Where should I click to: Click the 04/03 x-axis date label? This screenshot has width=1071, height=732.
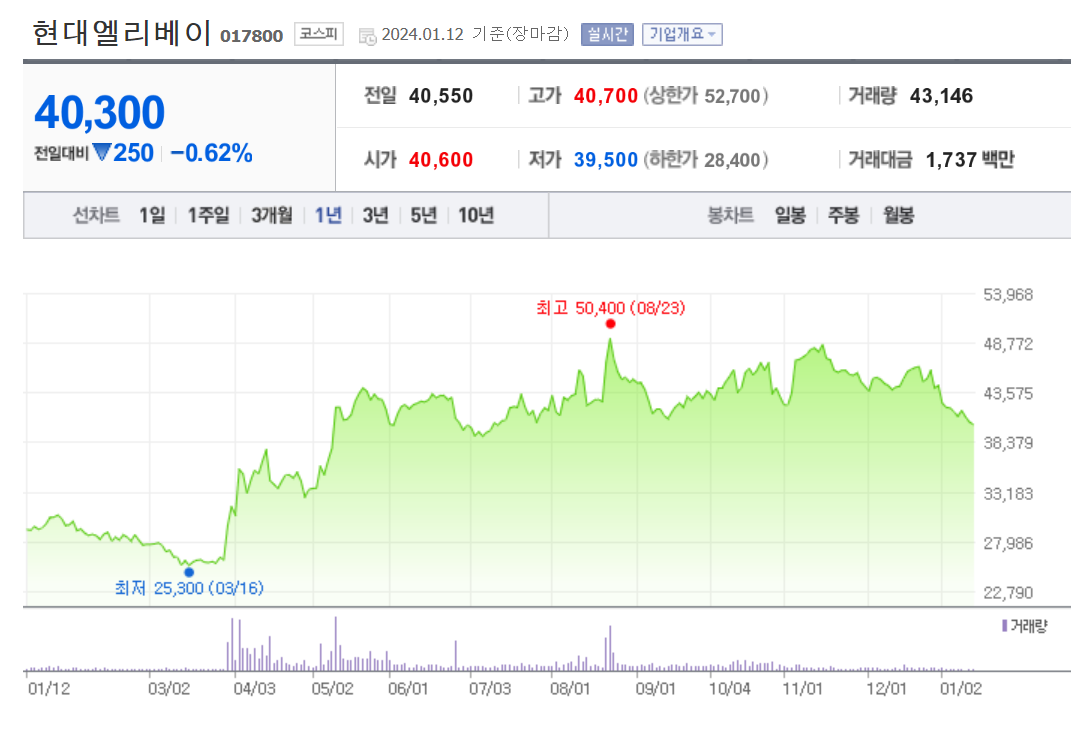(x=254, y=688)
